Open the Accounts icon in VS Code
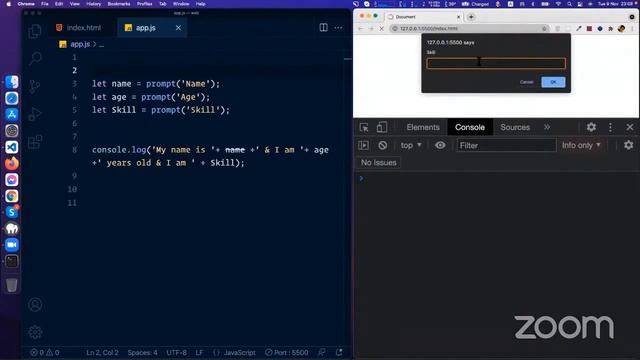The height and width of the screenshot is (360, 640). tap(35, 304)
